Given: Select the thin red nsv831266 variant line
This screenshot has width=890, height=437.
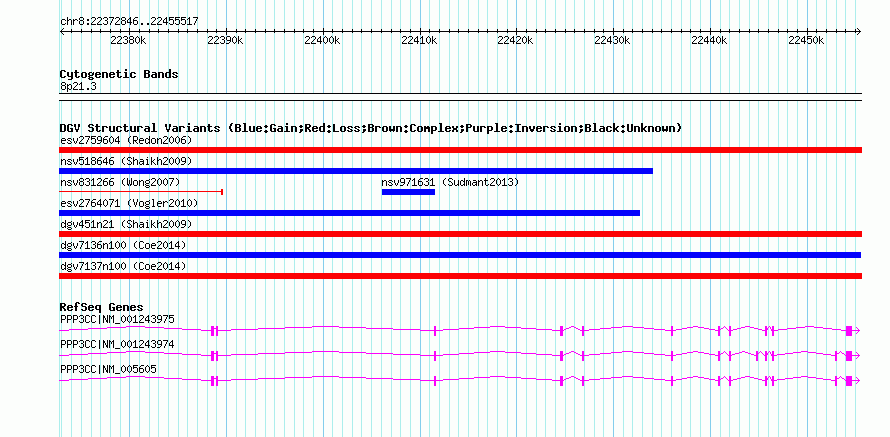Looking at the screenshot, I should pos(141,192).
